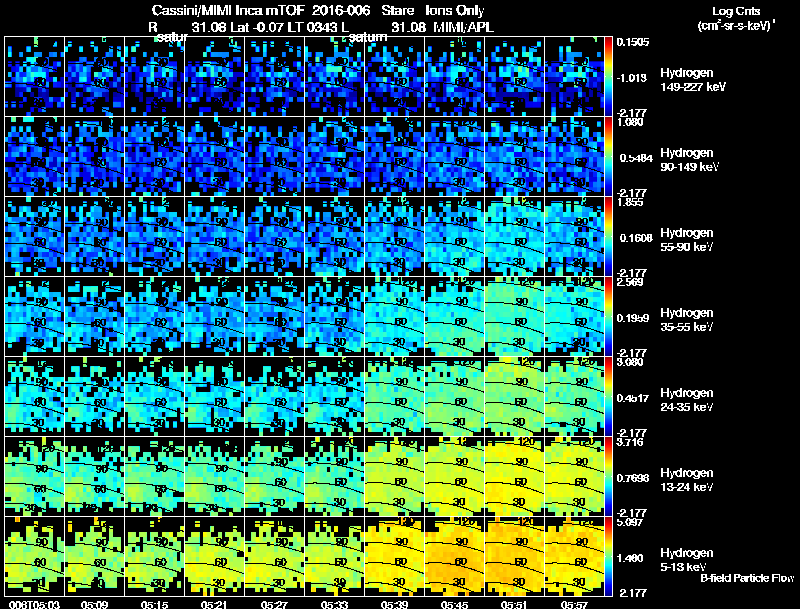Viewport: 800px width, 609px height.
Task: Click the '2016-006' date in the title
Action: 341,11
